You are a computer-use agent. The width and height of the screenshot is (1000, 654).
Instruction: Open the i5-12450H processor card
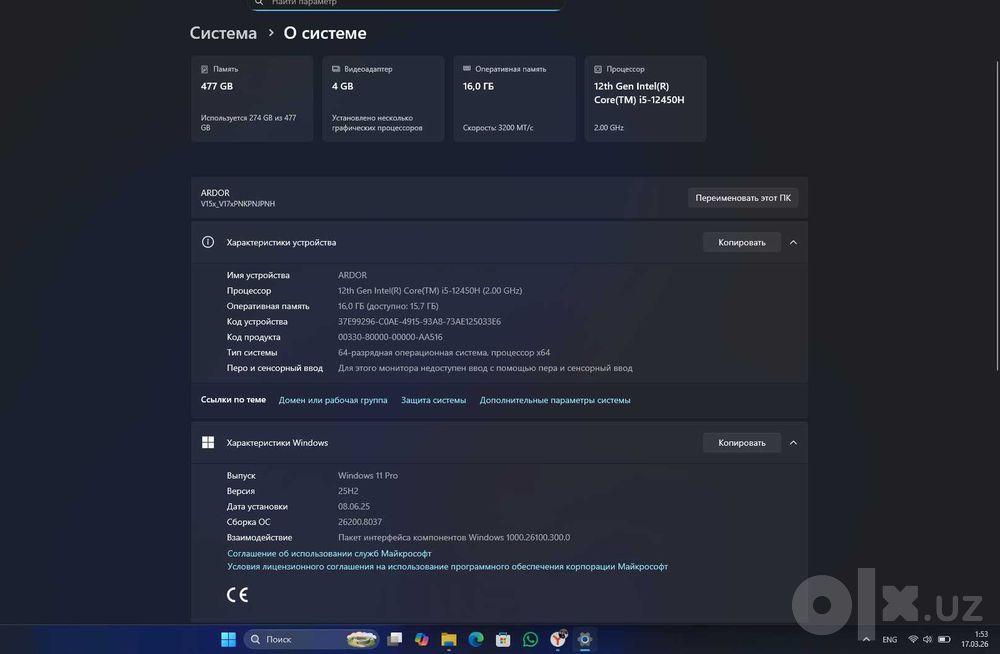pos(645,98)
